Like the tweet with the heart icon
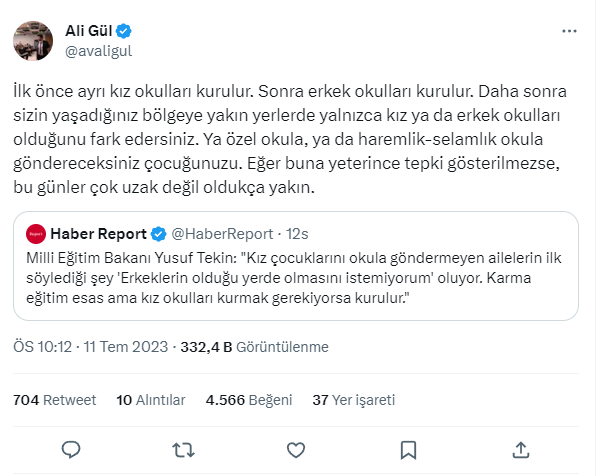604x476 pixels. (x=297, y=448)
